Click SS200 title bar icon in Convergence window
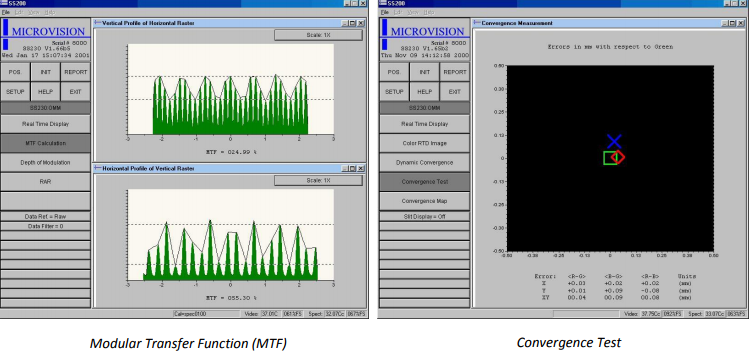This screenshot has height=363, width=749. 384,3
